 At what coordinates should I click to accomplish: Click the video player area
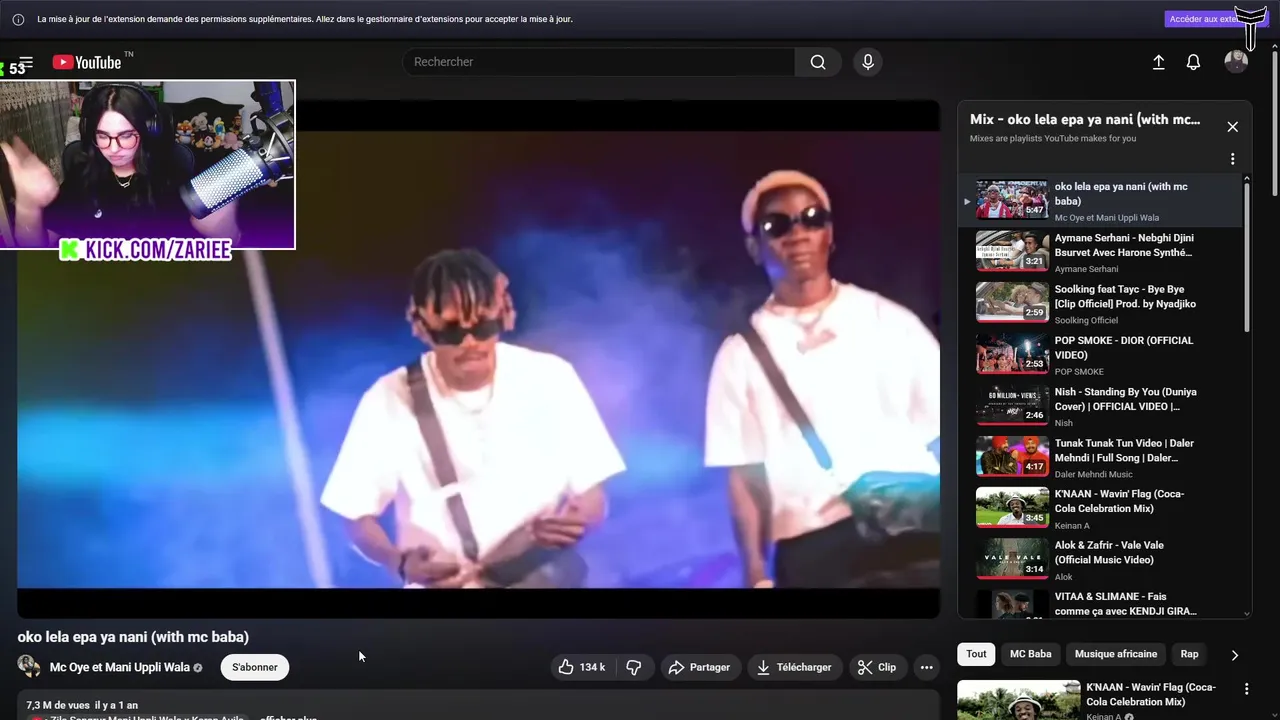(x=478, y=358)
